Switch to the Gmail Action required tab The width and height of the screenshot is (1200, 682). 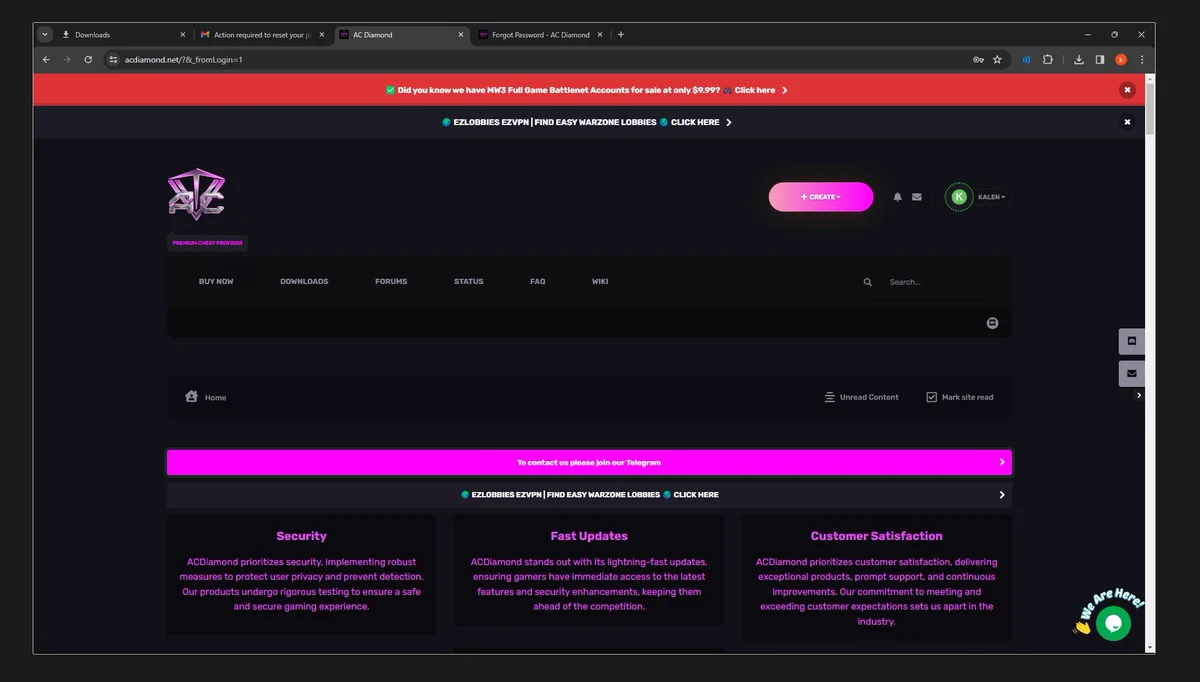pos(262,35)
